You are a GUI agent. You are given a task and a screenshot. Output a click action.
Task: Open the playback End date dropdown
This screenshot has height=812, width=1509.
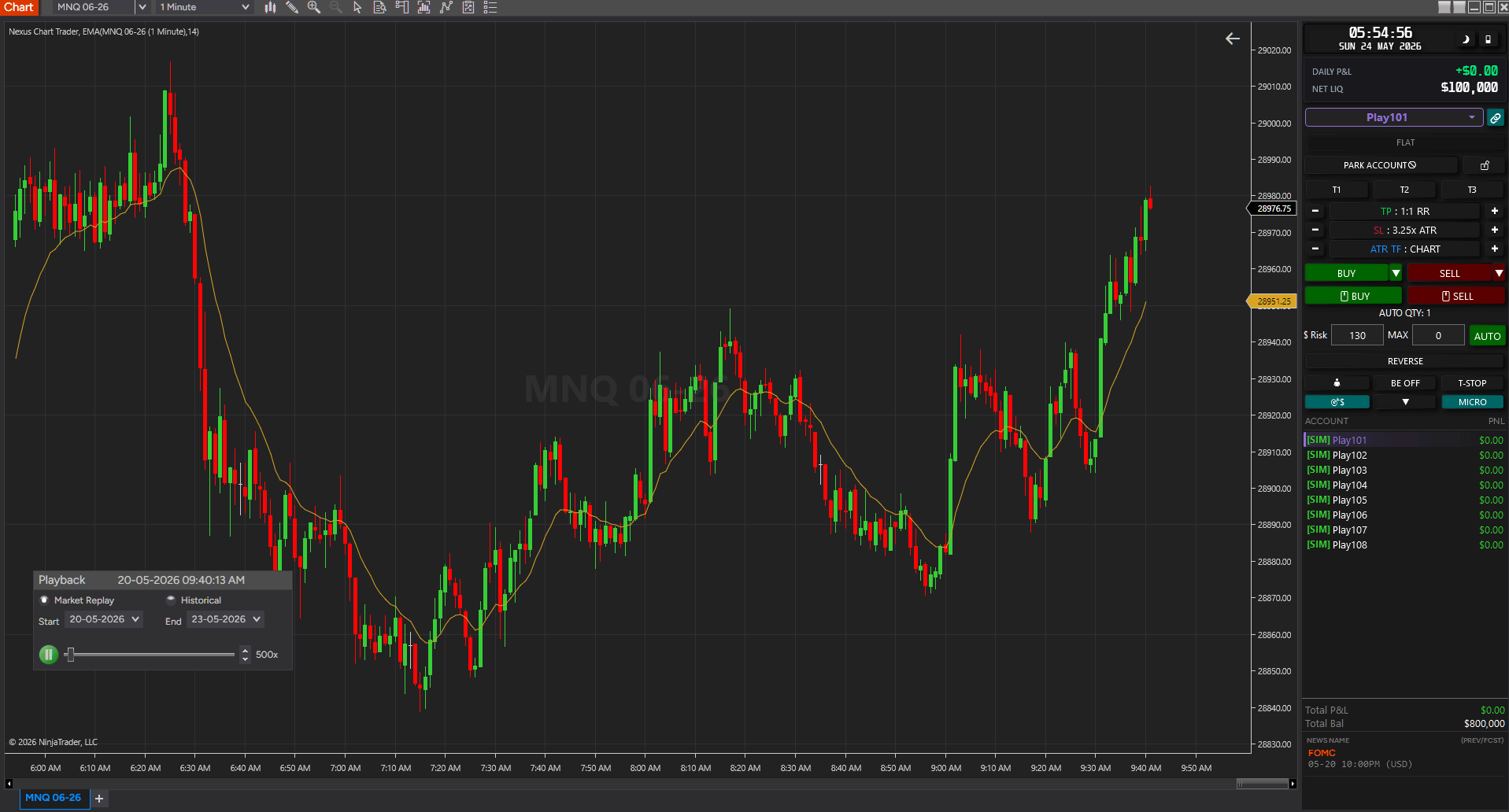tap(225, 619)
